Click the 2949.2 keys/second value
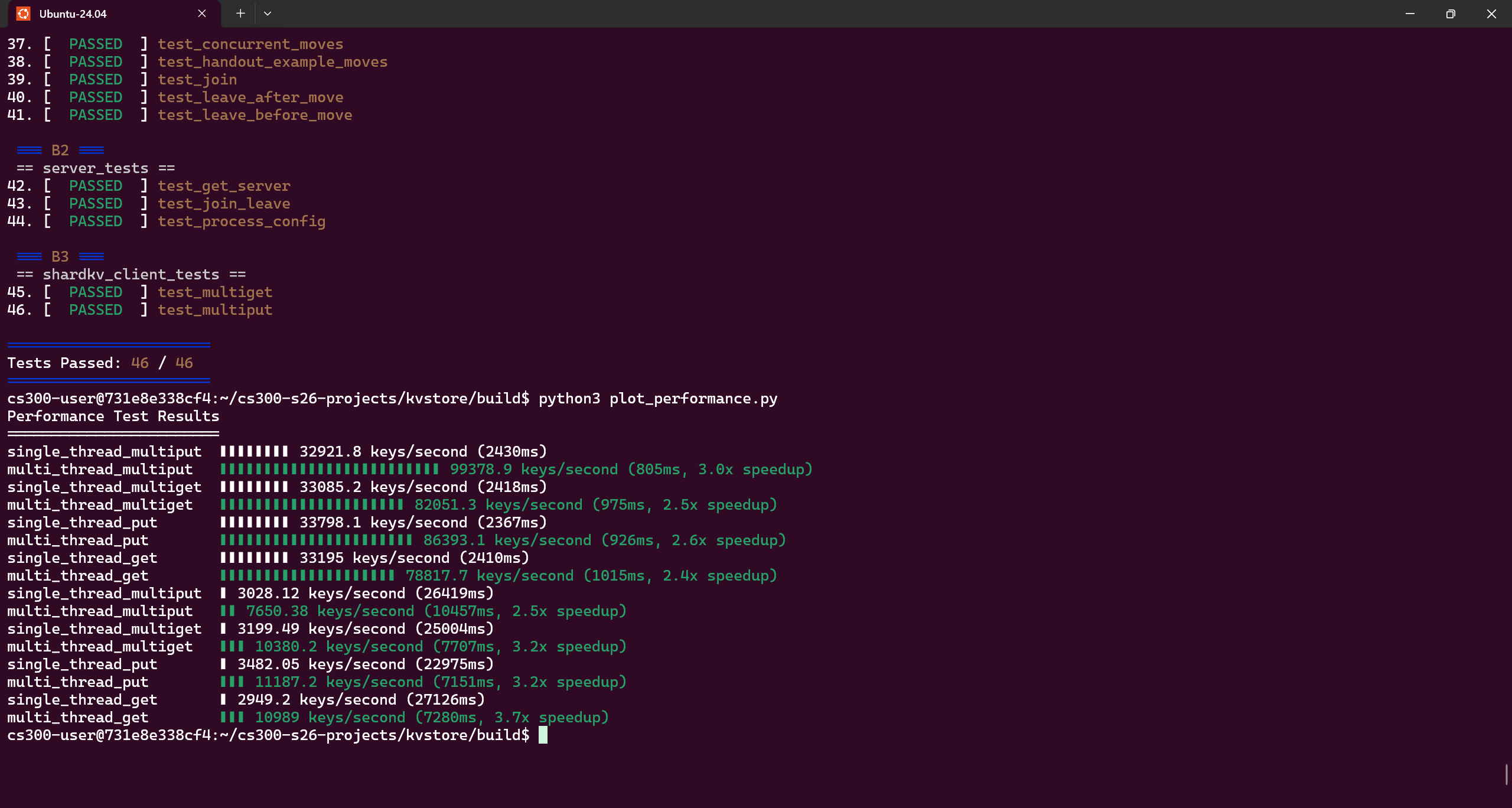 [x=317, y=700]
